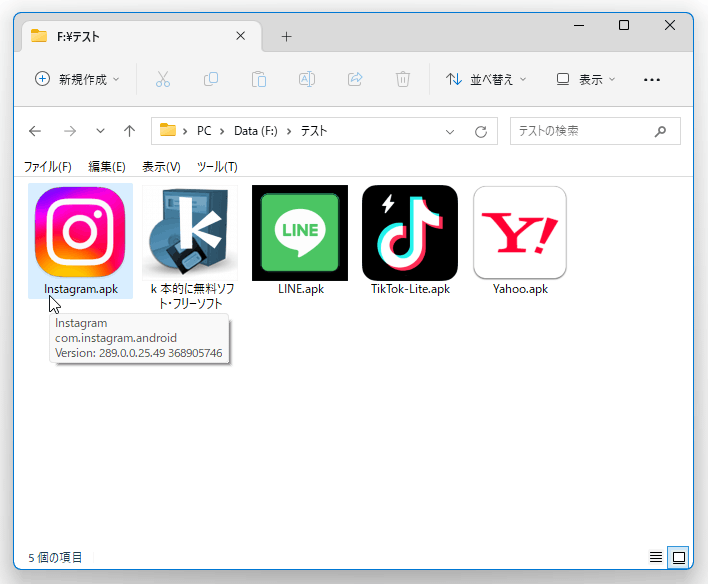Click the Copy icon in toolbar

(211, 79)
